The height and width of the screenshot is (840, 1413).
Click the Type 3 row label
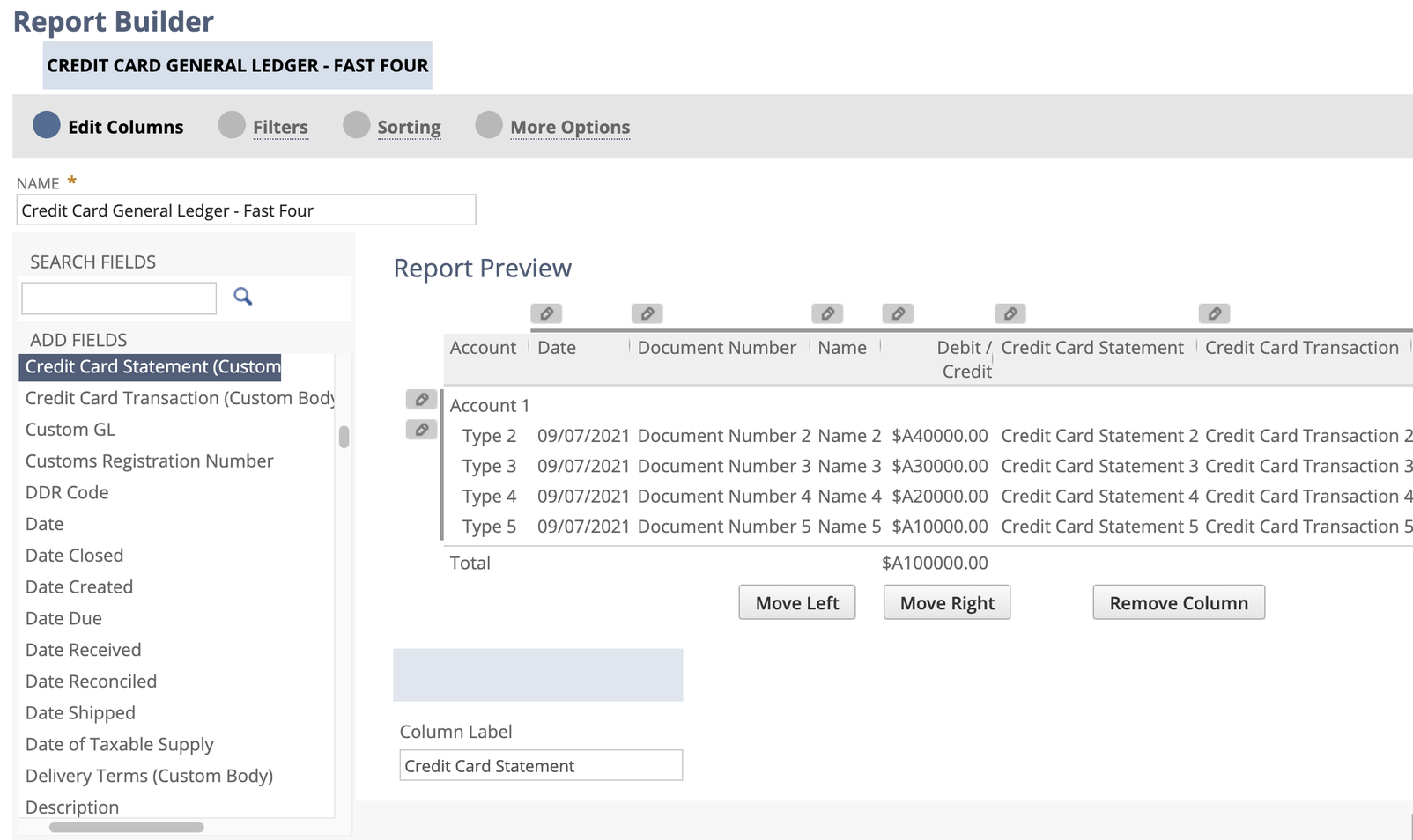pos(490,466)
